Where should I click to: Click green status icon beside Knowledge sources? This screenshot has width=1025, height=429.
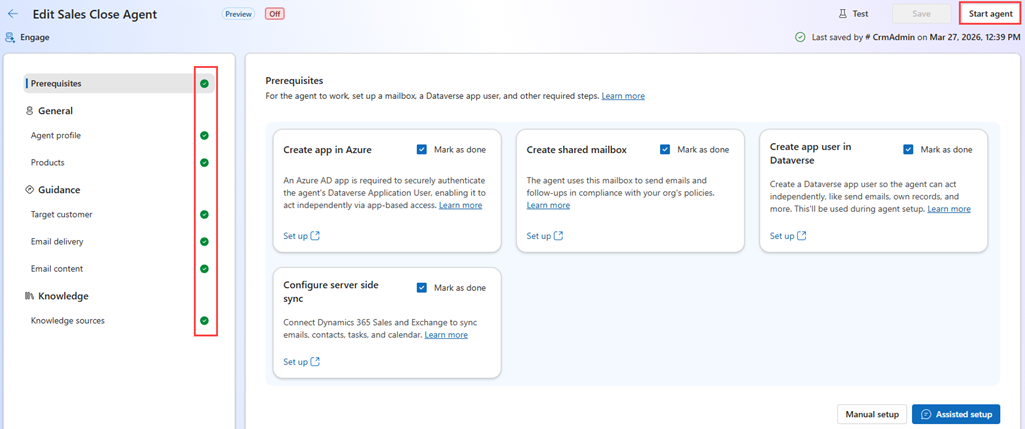204,321
